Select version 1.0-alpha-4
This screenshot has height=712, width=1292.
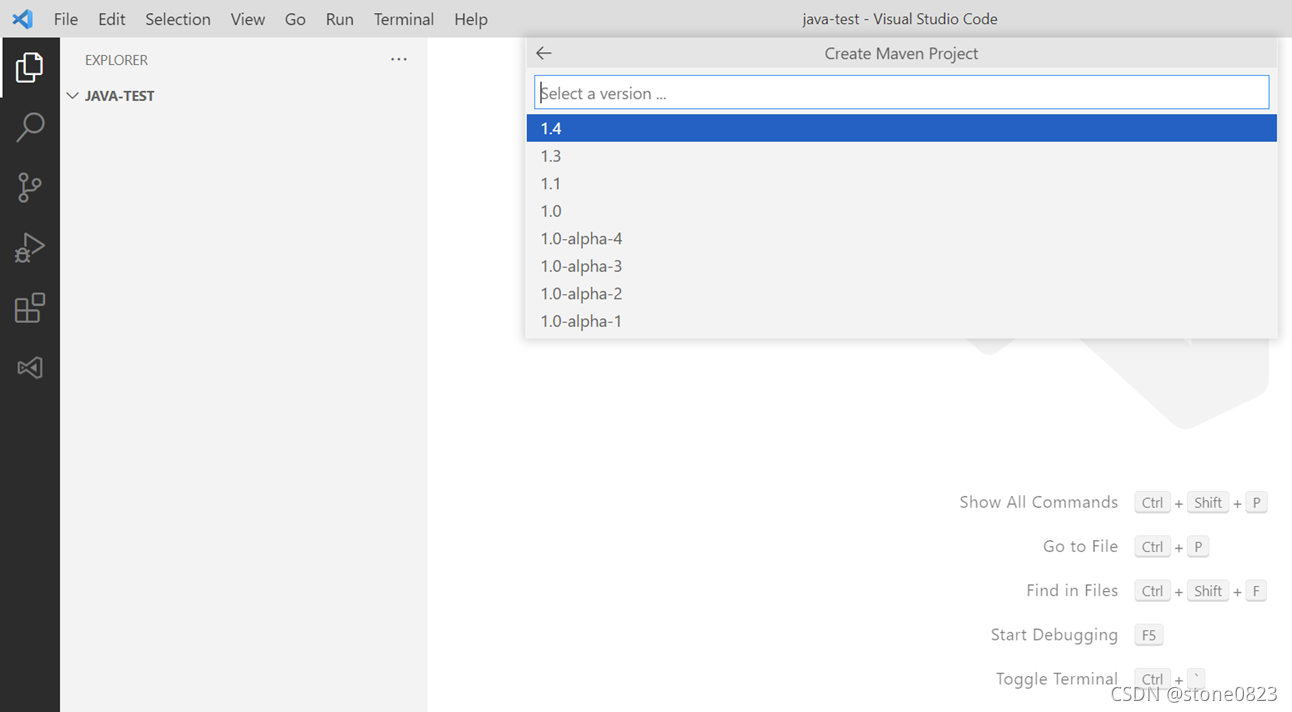tap(901, 238)
